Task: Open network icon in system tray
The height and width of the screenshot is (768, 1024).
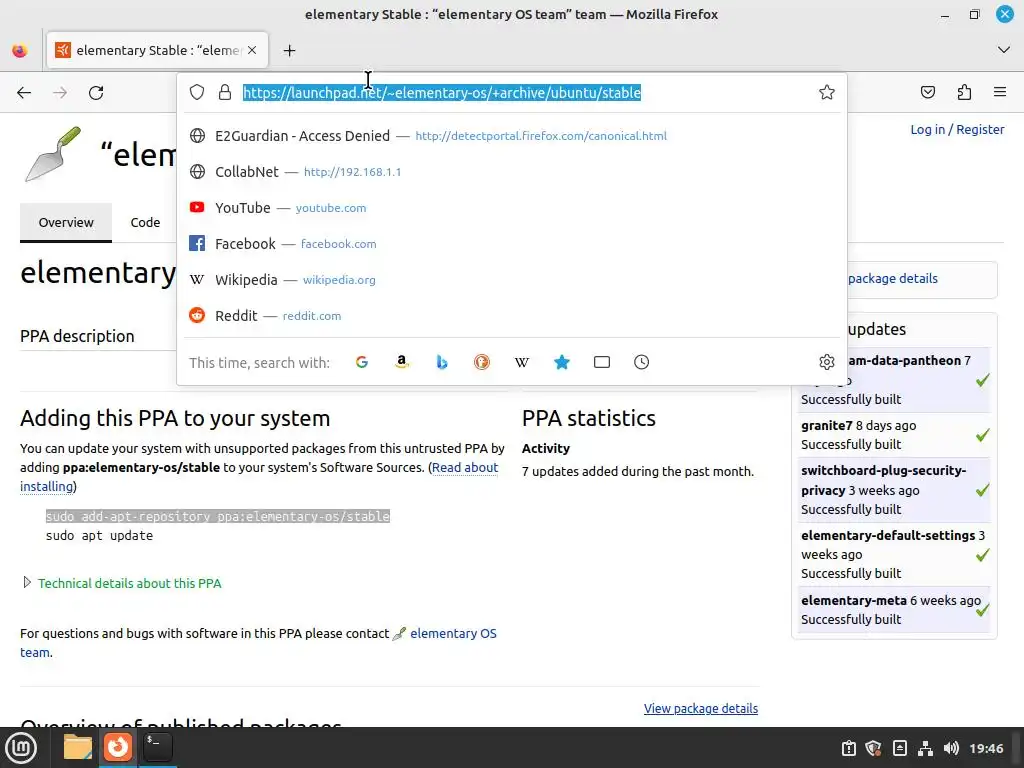Action: coord(925,748)
